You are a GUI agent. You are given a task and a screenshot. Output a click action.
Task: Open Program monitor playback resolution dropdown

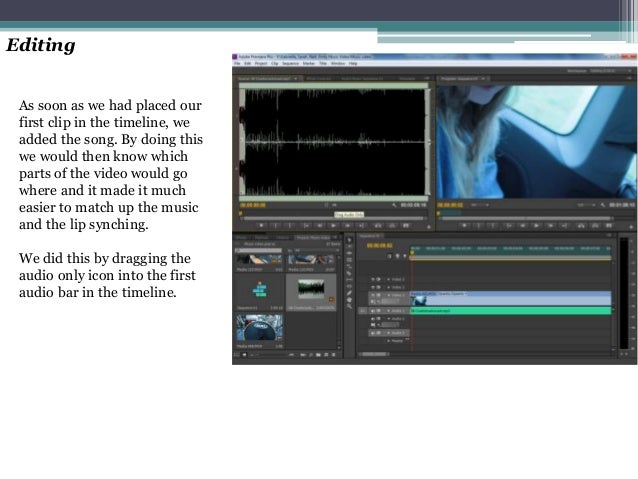(x=587, y=205)
